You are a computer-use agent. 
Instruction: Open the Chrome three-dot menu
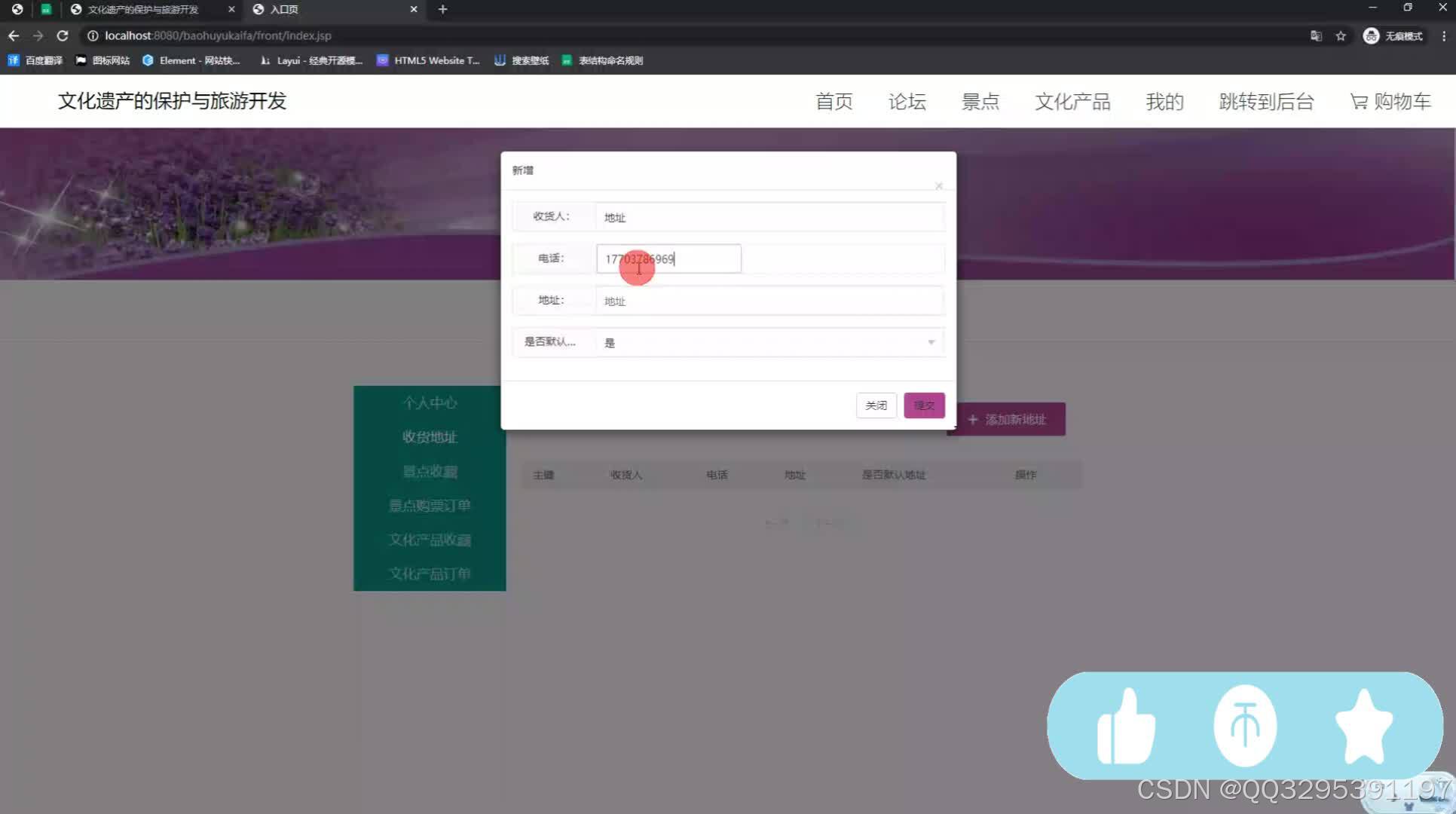[1443, 35]
